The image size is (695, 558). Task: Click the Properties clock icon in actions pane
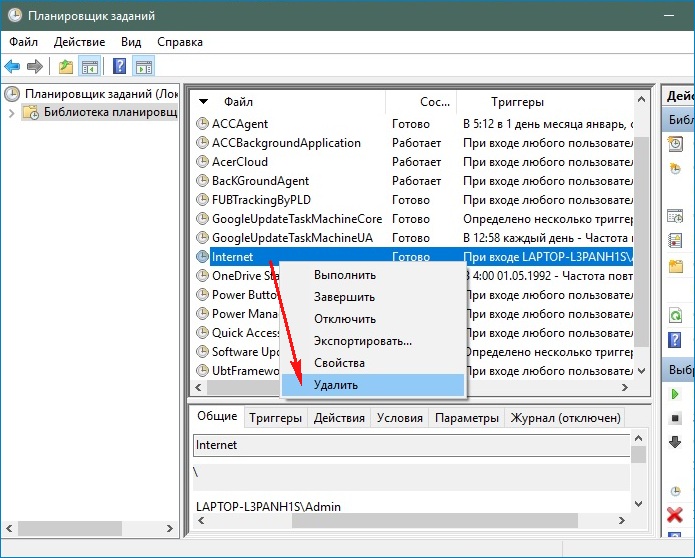(x=675, y=491)
